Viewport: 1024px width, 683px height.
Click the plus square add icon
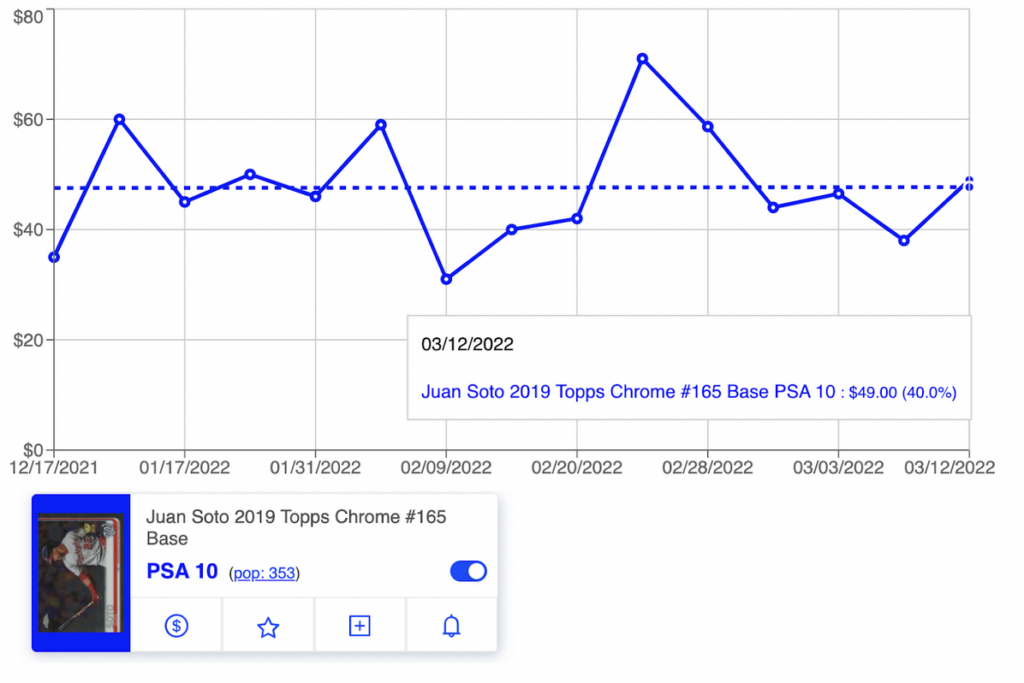coord(360,626)
